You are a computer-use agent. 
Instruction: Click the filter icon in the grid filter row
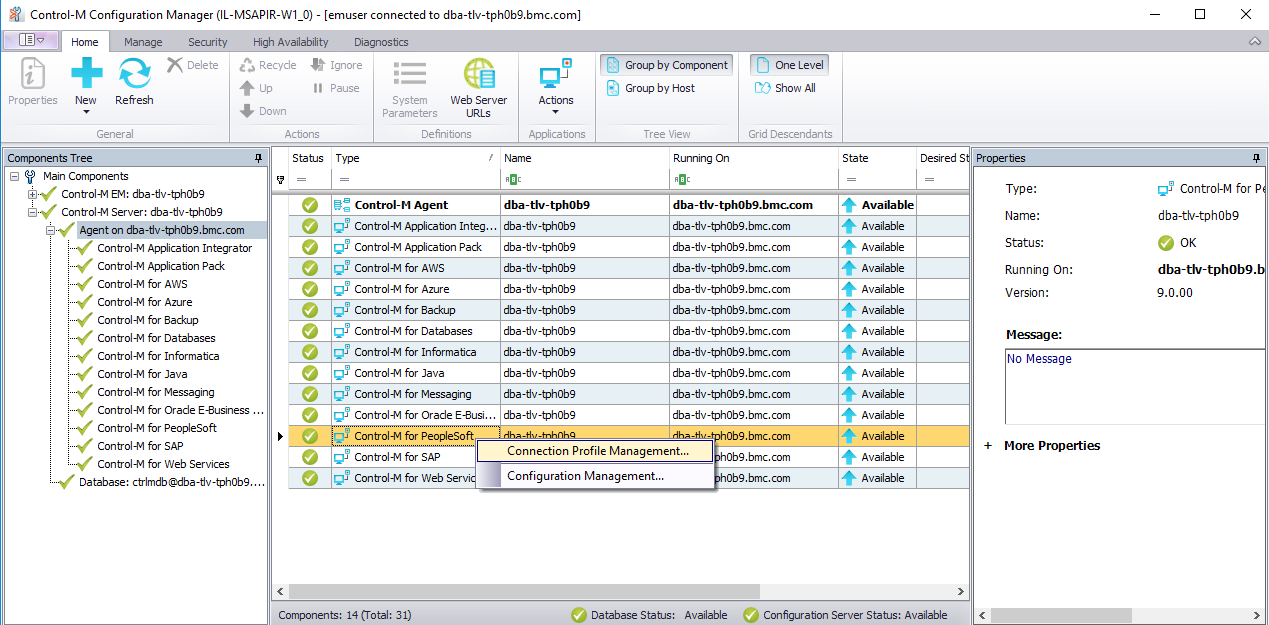[x=280, y=180]
